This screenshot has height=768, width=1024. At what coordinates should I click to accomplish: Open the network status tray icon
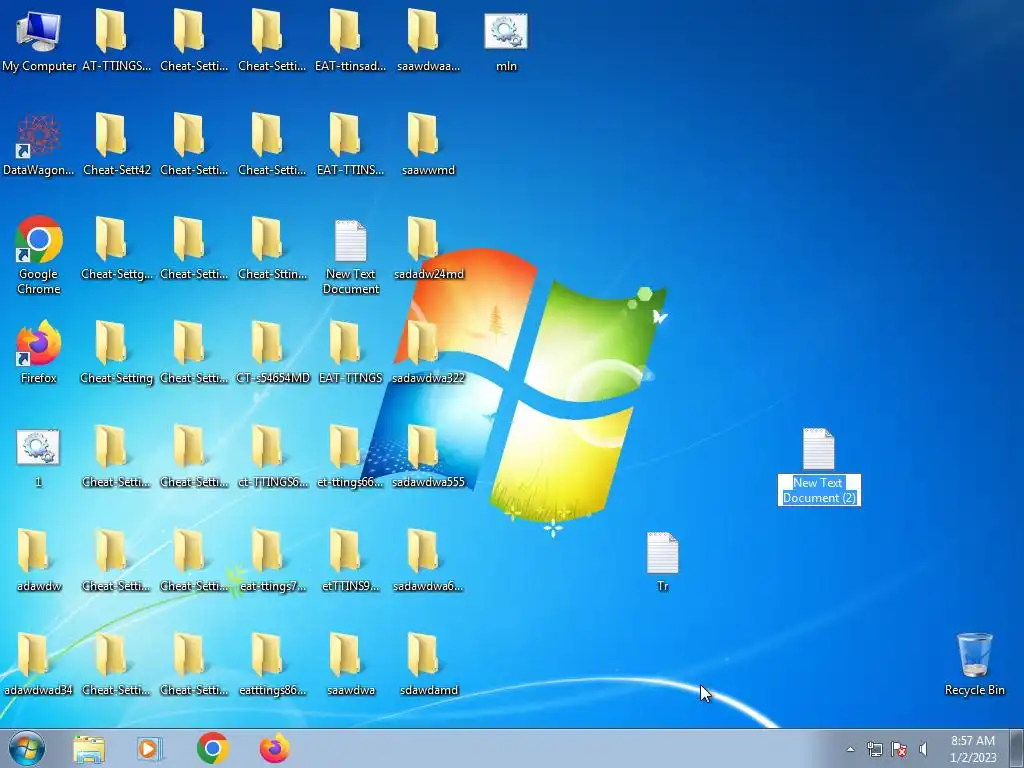(x=874, y=749)
